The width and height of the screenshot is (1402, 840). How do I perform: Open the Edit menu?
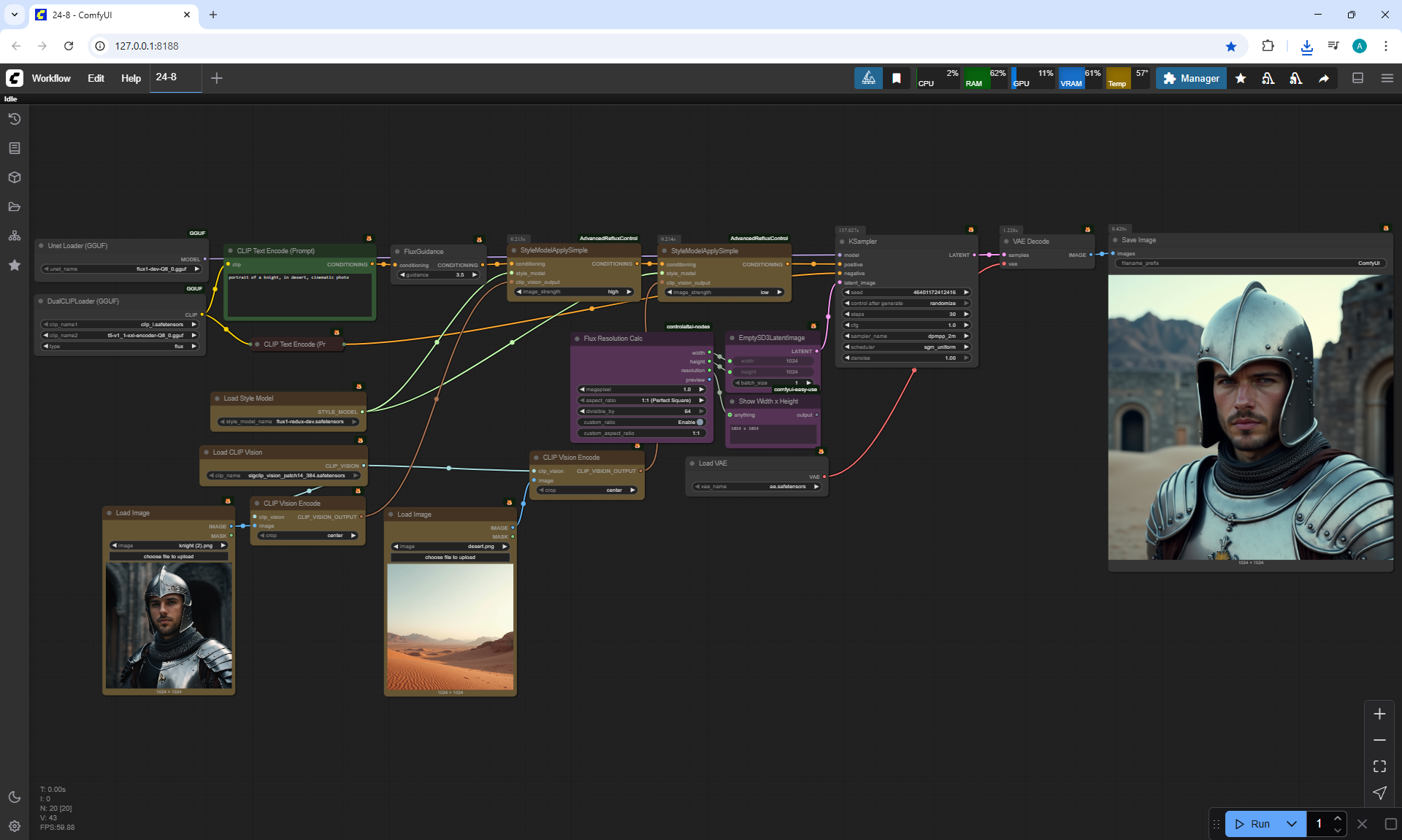[x=96, y=78]
